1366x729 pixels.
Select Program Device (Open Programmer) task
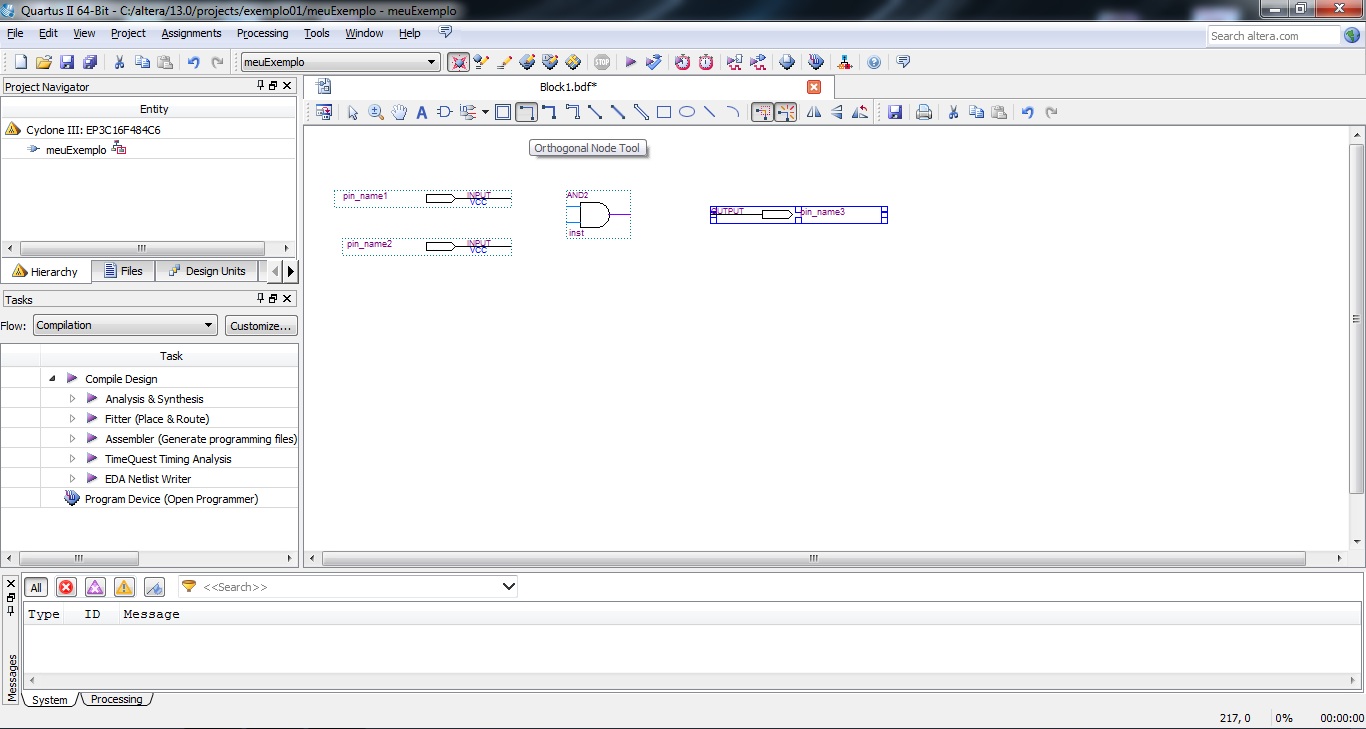pyautogui.click(x=171, y=499)
